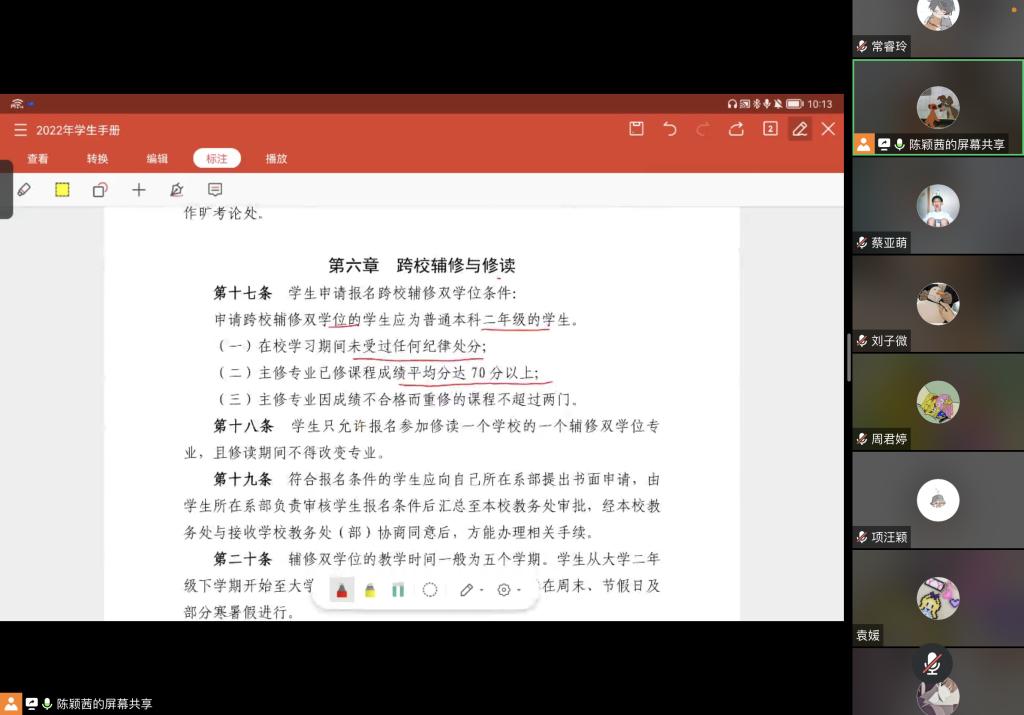Select participant 周君婷 tile
Screen dimensions: 1024x715
point(938,402)
